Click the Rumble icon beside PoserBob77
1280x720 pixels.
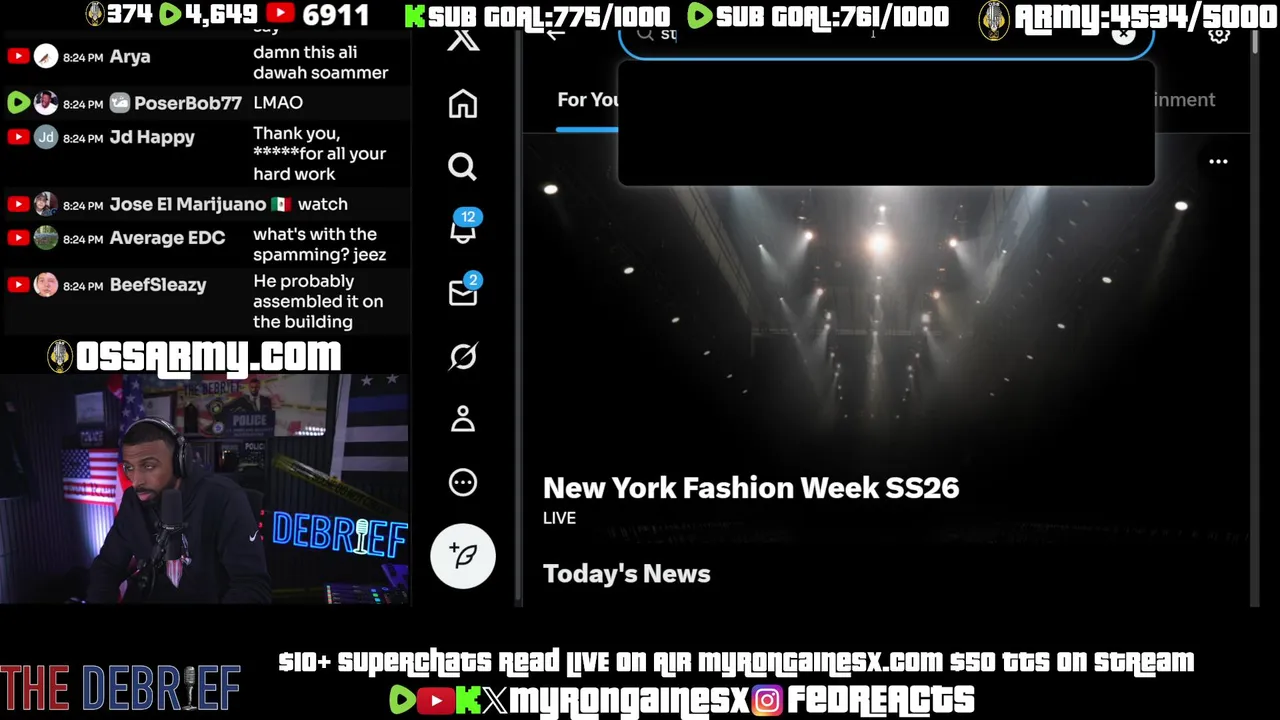[x=18, y=103]
